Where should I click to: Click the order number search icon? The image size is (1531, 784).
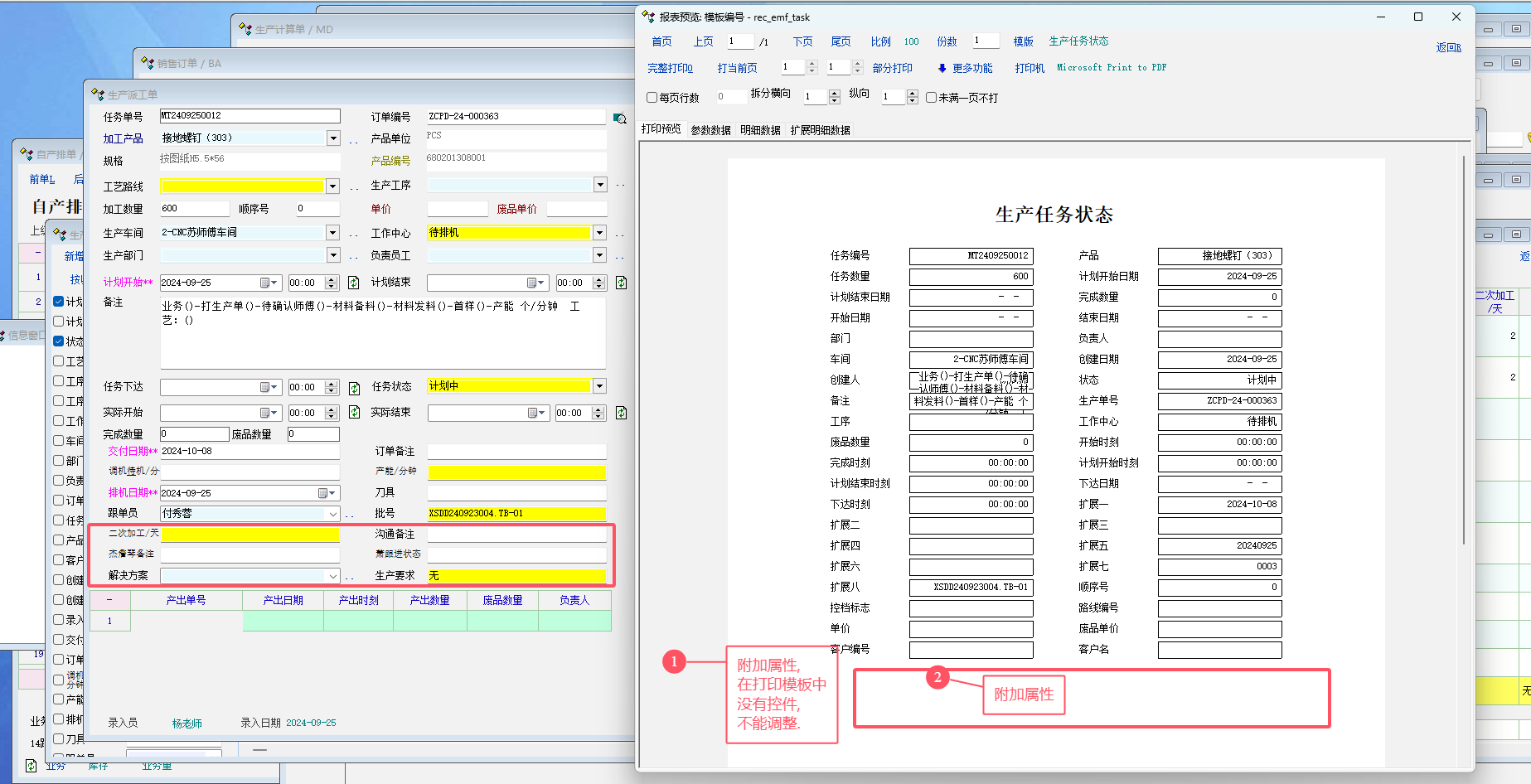619,118
